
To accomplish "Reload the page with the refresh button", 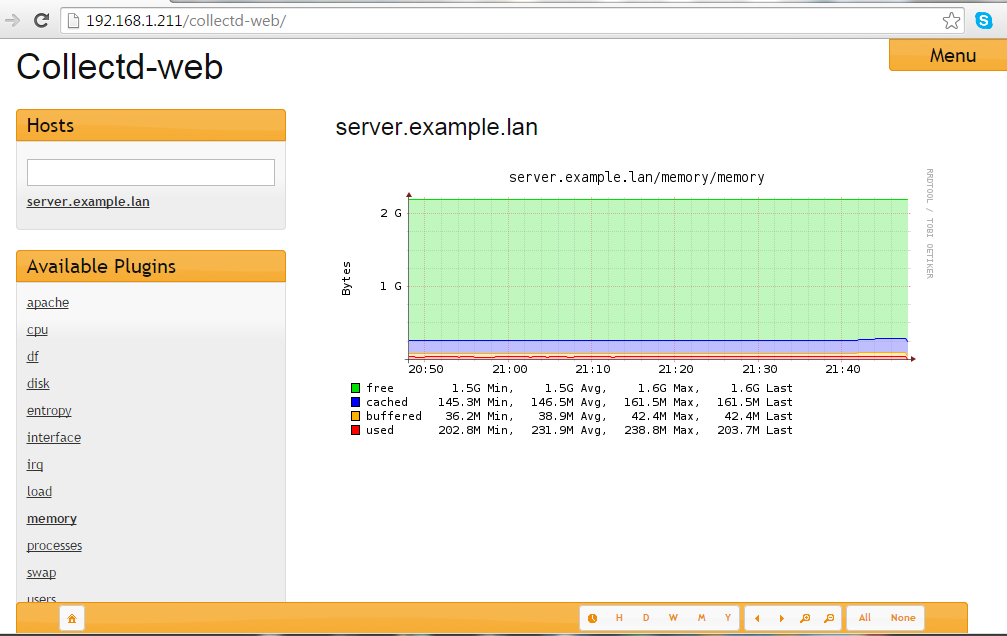I will tap(41, 20).
